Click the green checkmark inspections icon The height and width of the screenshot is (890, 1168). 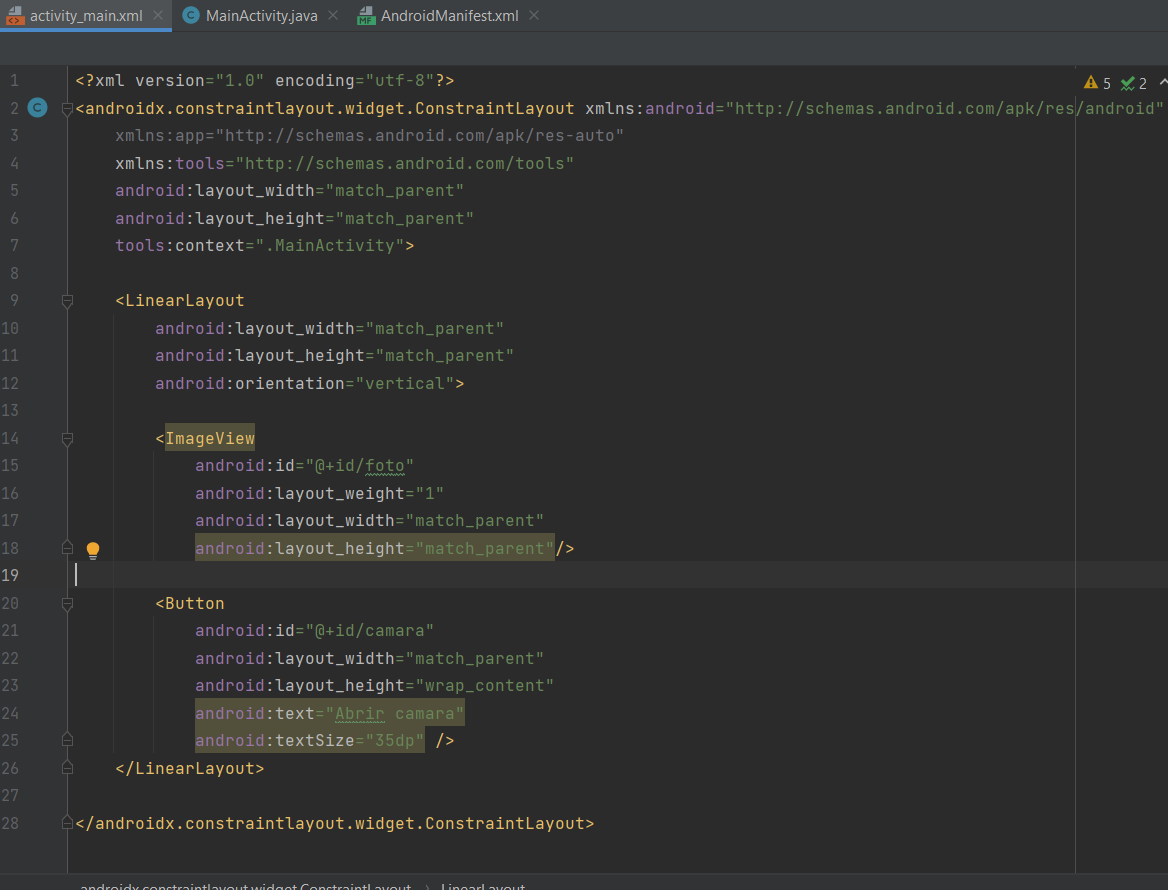1125,81
